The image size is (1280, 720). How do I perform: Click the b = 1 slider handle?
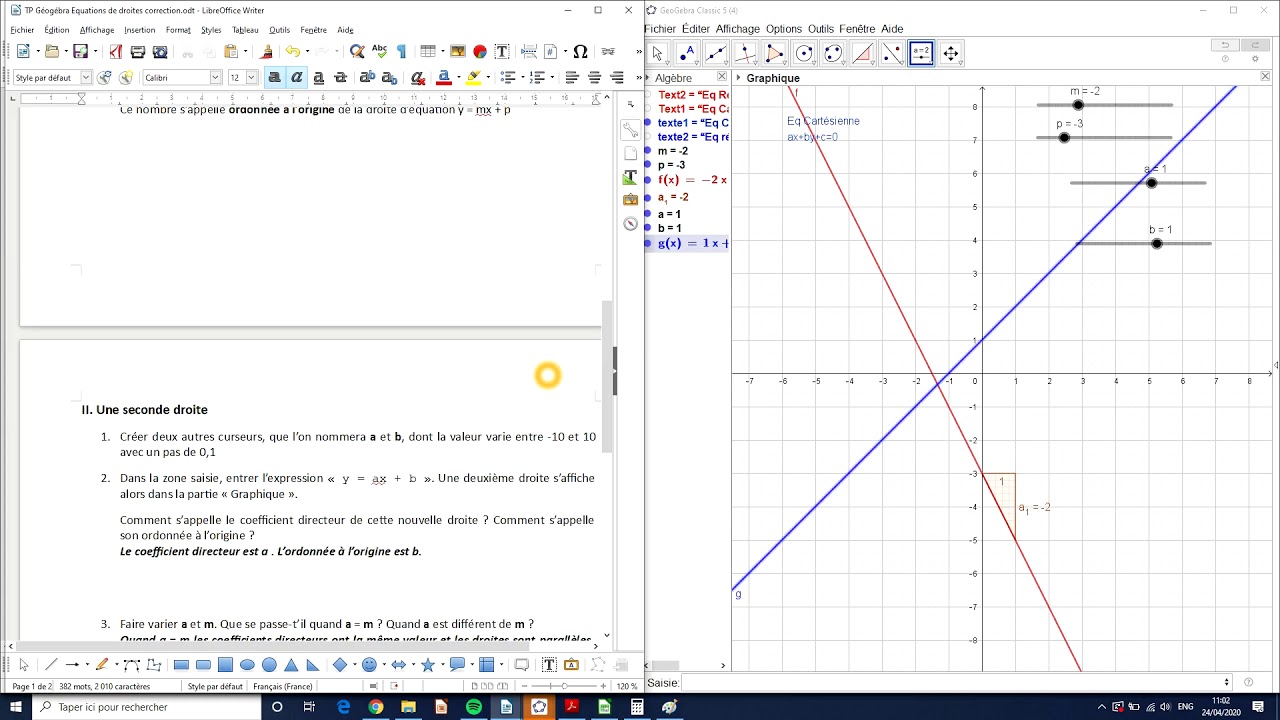(x=1157, y=244)
